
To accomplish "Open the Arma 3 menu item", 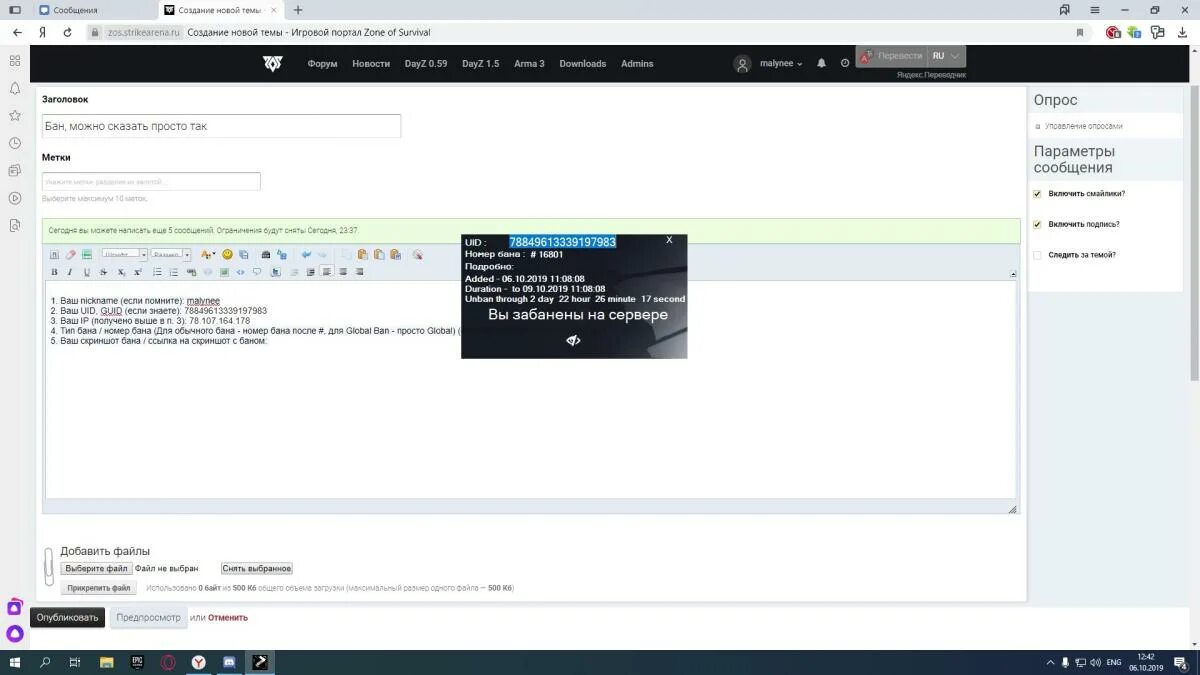I will (529, 63).
